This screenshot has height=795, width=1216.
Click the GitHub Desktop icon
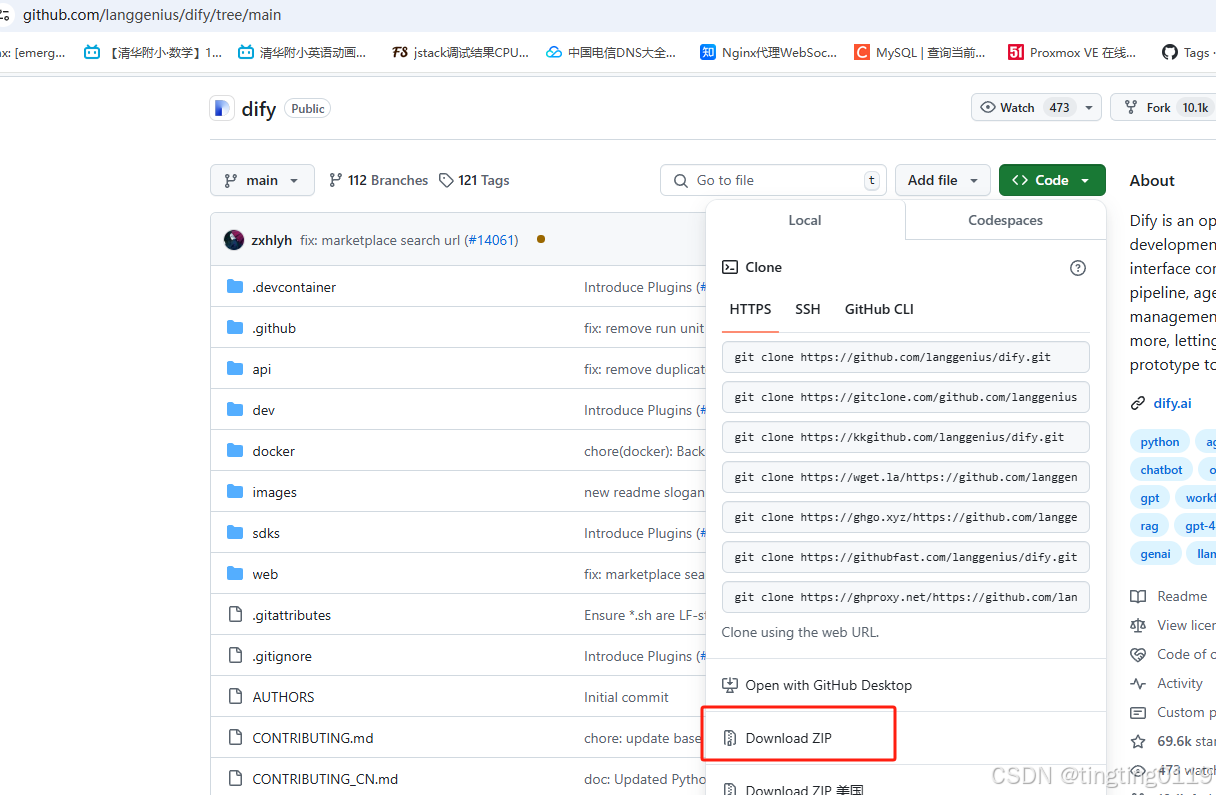click(x=730, y=686)
